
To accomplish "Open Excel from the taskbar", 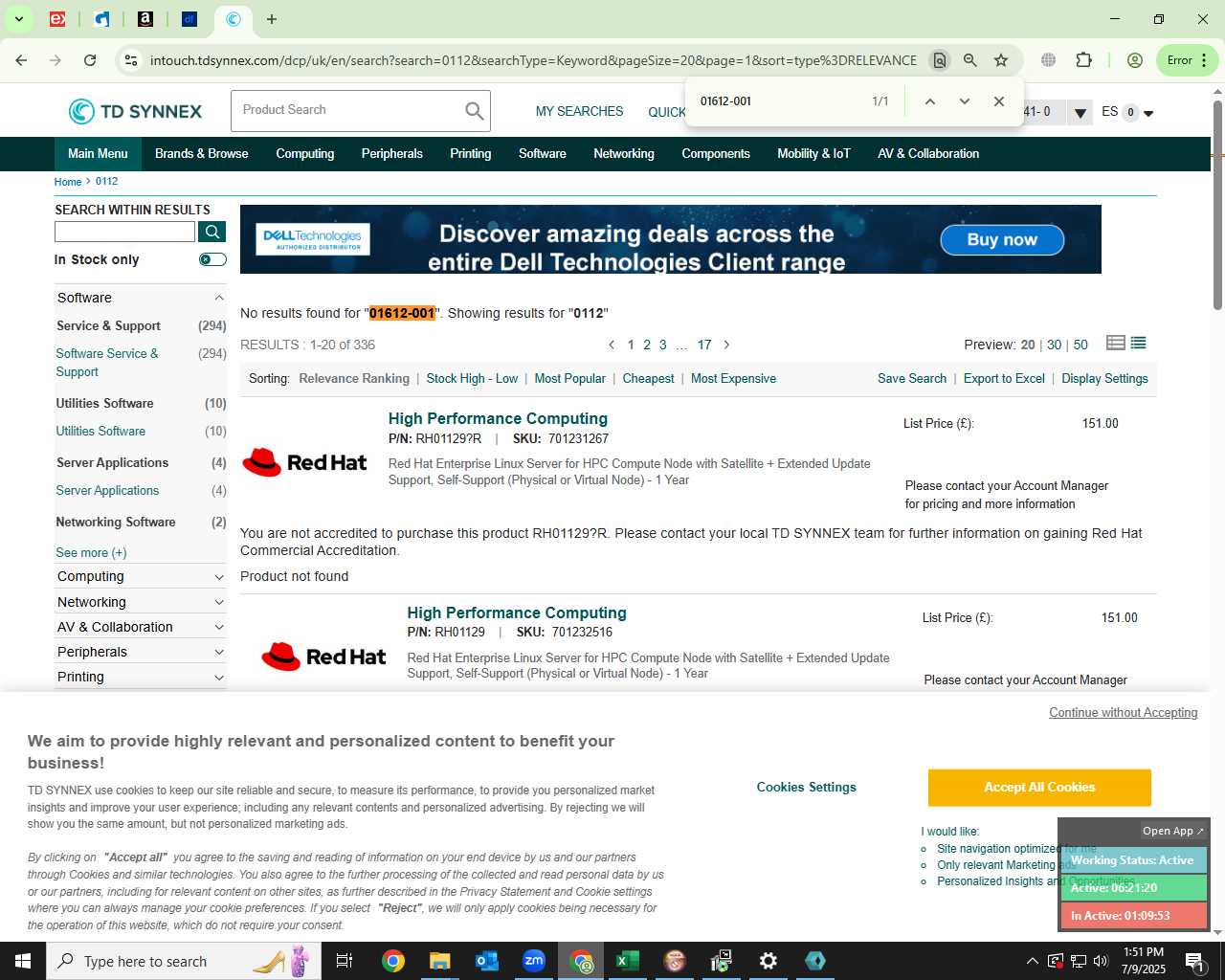I will pyautogui.click(x=628, y=961).
